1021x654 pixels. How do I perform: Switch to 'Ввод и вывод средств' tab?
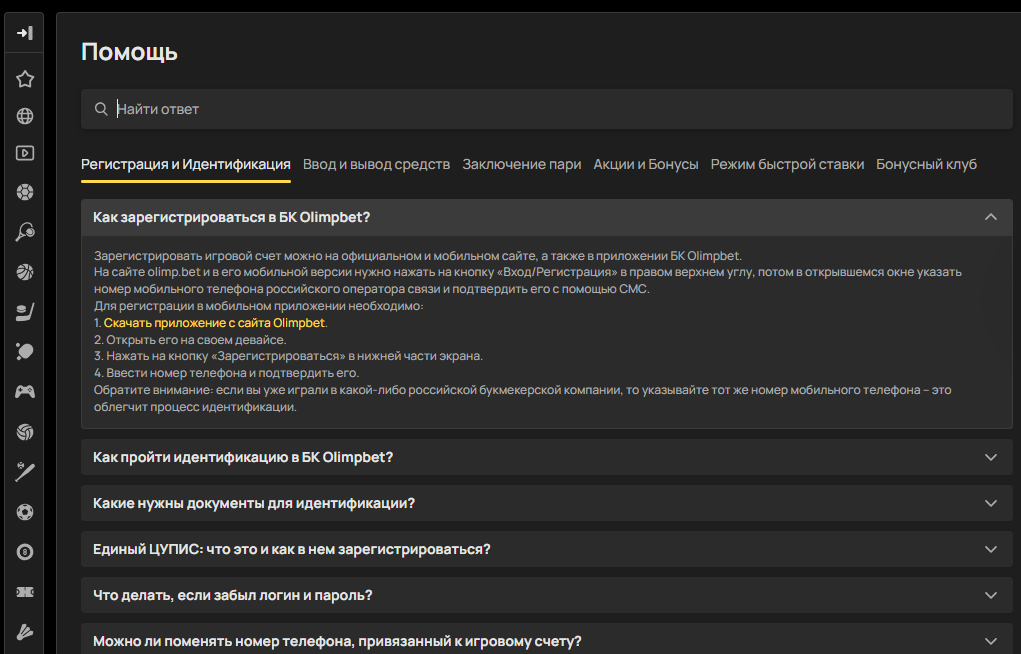point(376,164)
